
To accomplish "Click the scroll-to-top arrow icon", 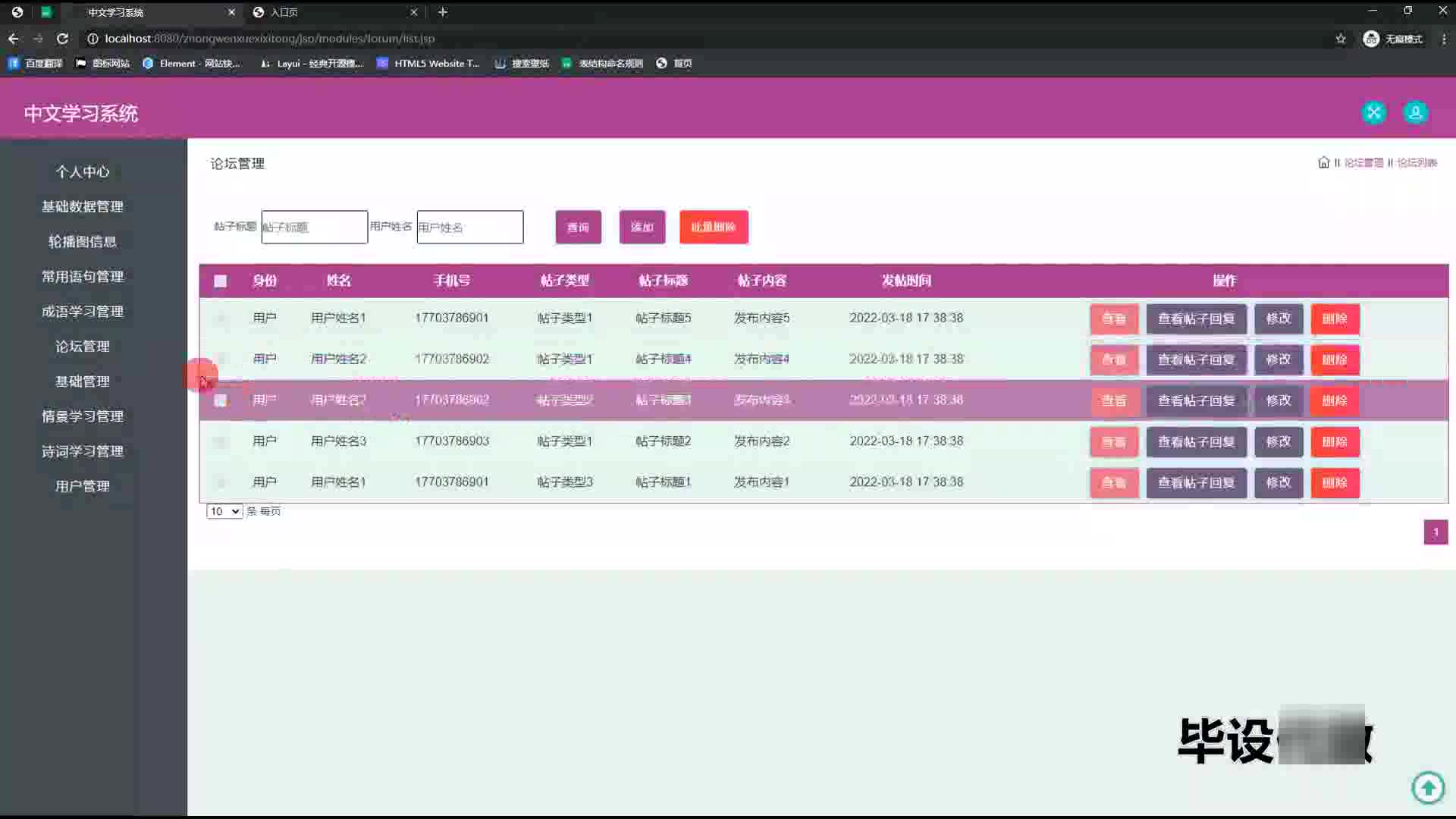I will pyautogui.click(x=1428, y=787).
